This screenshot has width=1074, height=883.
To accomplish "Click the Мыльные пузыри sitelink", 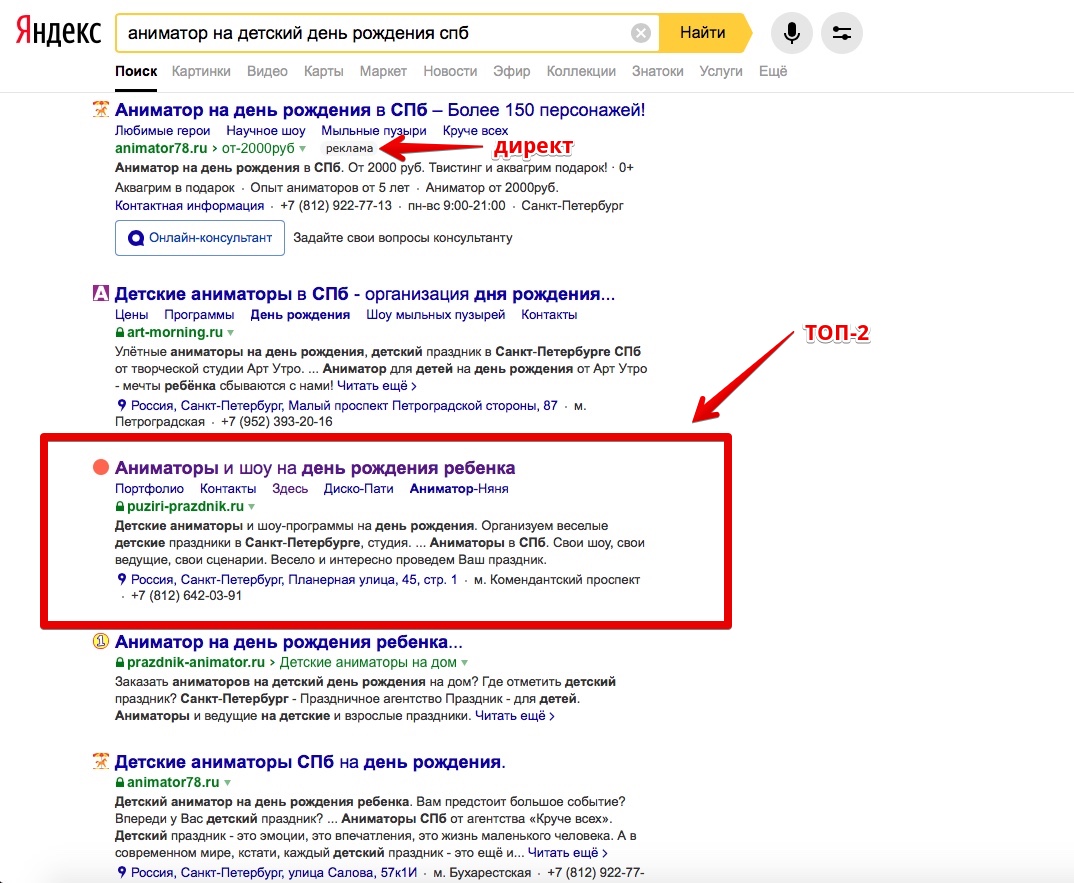I will tap(374, 131).
